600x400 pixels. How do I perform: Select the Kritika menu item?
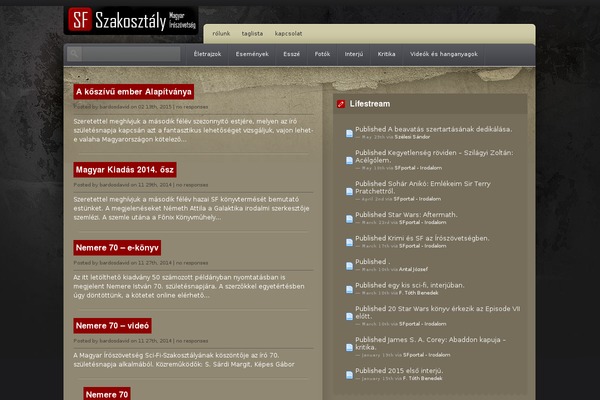point(386,54)
